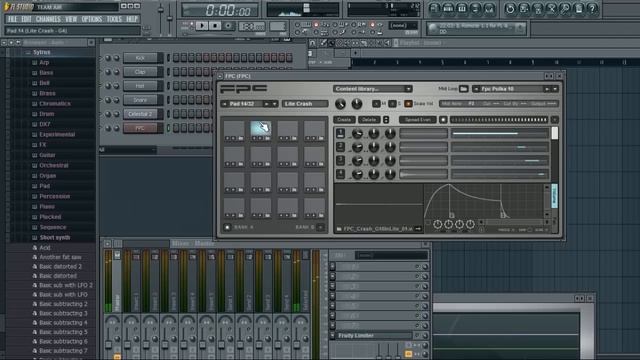640x360 pixels.
Task: Open the Snare channel button
Action: click(140, 100)
